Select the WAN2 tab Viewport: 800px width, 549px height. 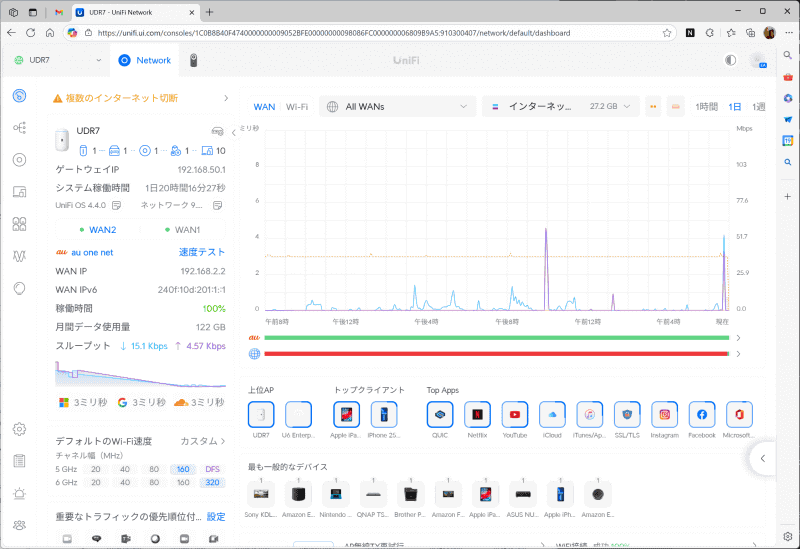97,230
